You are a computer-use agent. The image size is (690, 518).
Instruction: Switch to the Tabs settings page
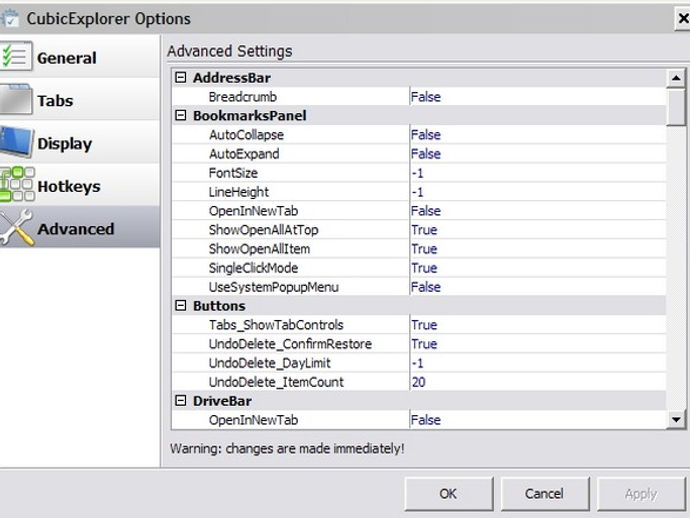(80, 100)
